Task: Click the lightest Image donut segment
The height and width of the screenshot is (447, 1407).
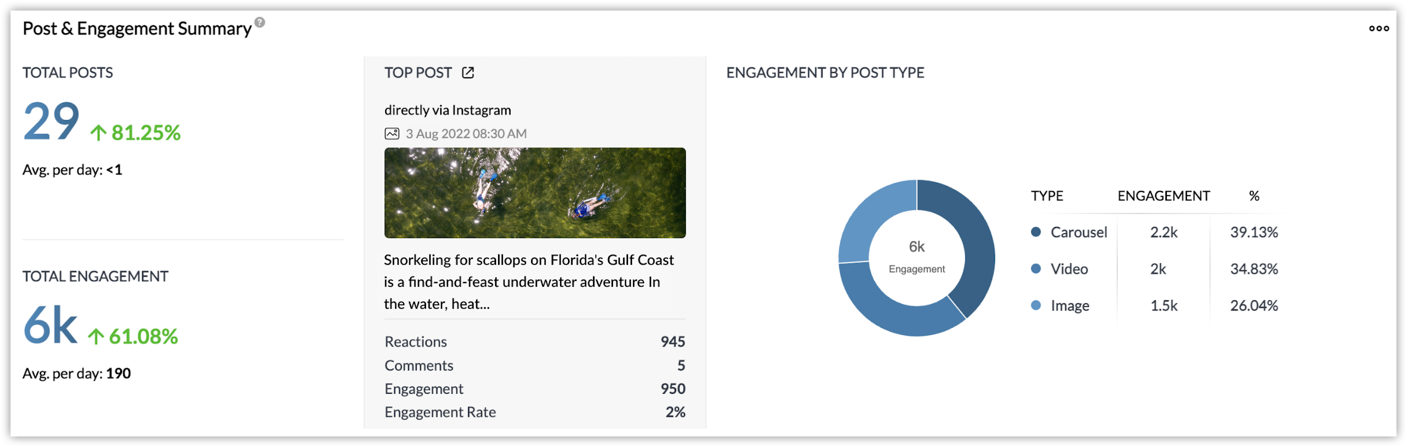Action: coord(872,220)
